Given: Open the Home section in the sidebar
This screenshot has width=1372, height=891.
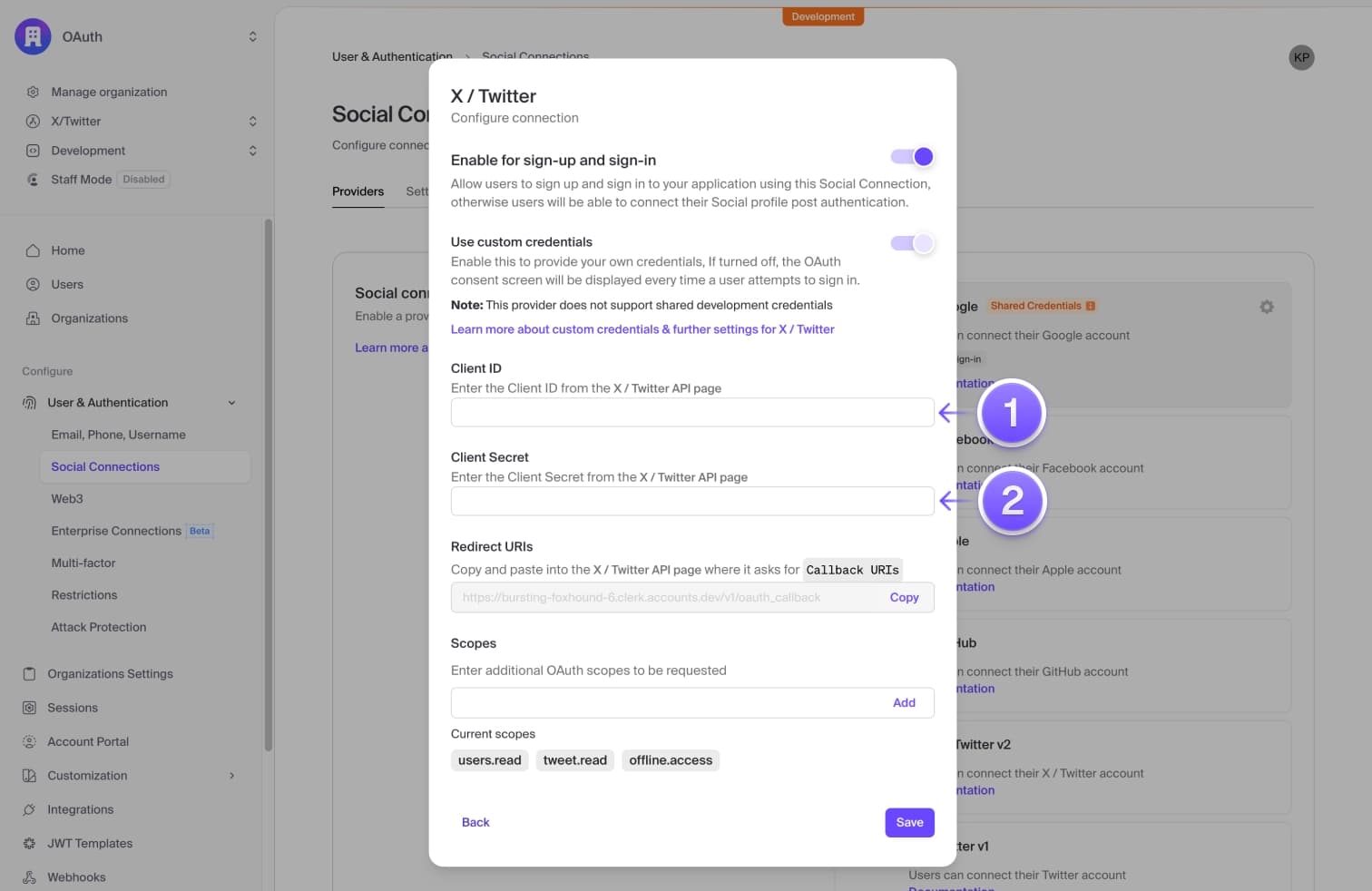Looking at the screenshot, I should click(x=32, y=250).
